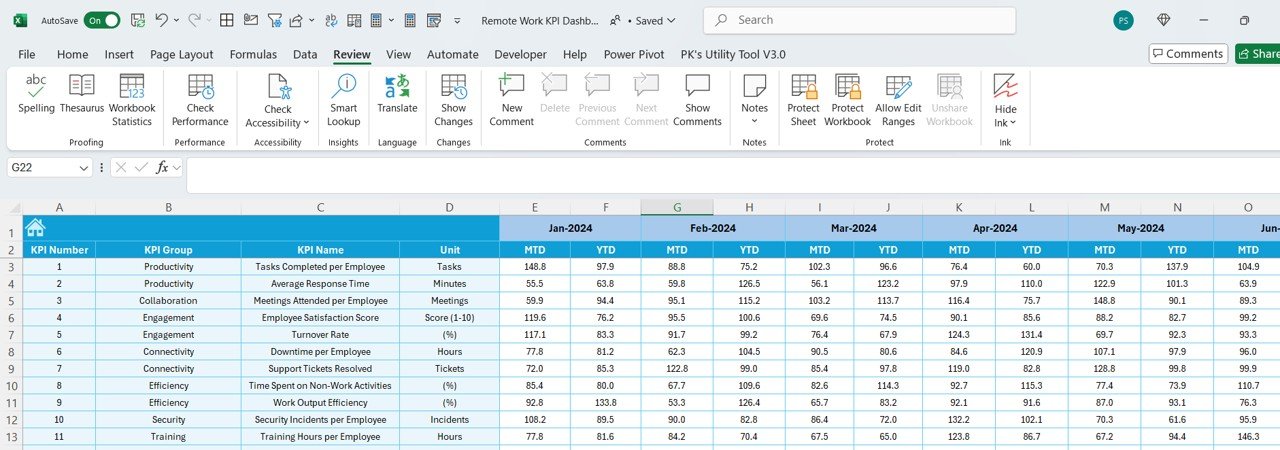
Task: Open the Thesaurus
Action: point(82,94)
